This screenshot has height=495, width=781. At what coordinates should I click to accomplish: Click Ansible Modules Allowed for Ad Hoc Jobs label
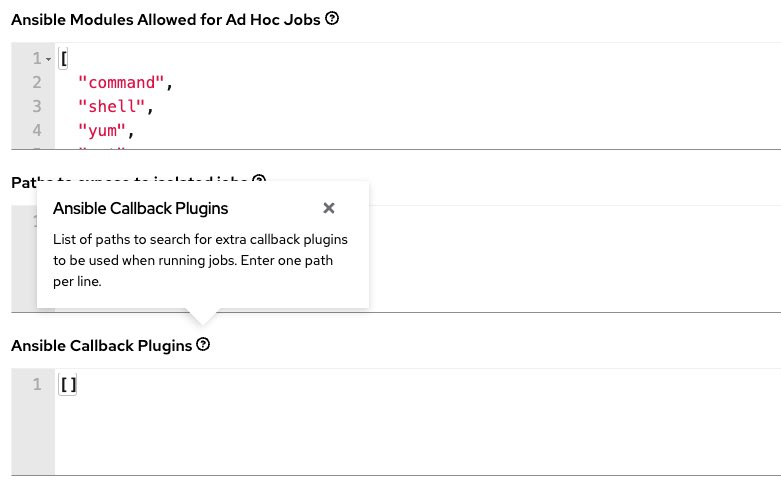click(x=166, y=19)
